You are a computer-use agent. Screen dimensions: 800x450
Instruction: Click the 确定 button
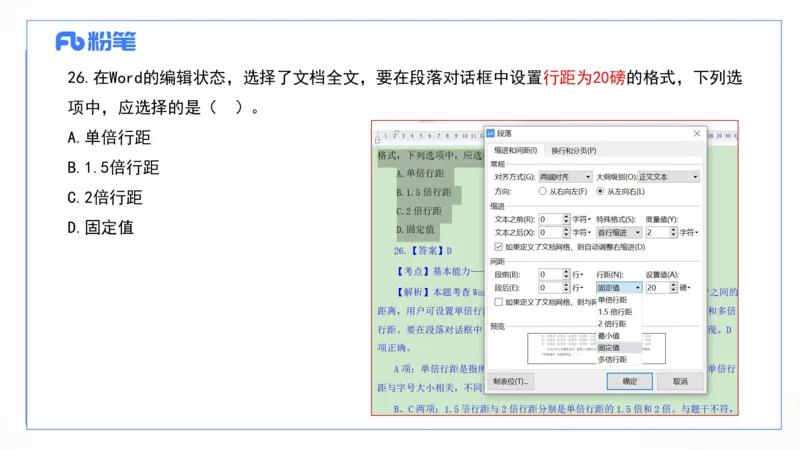pyautogui.click(x=630, y=382)
